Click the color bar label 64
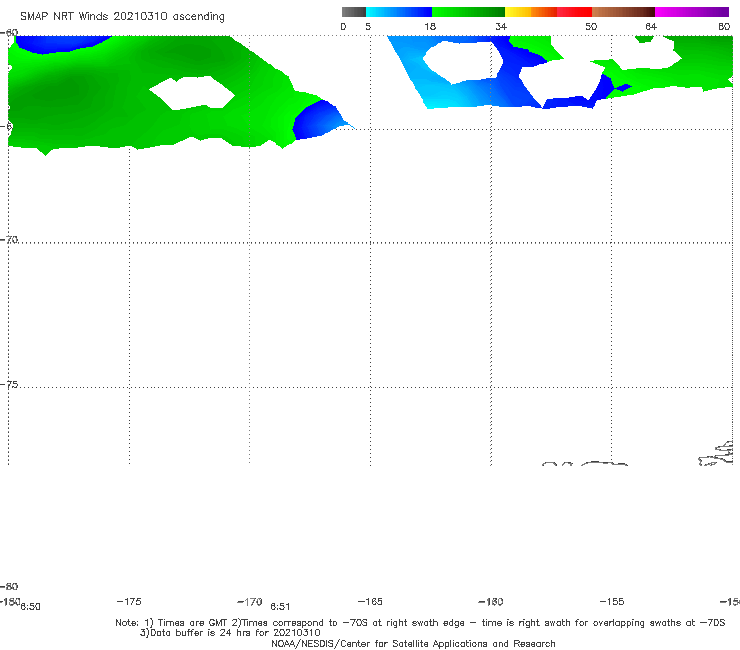Image resolution: width=740 pixels, height=650 pixels. pos(651,26)
